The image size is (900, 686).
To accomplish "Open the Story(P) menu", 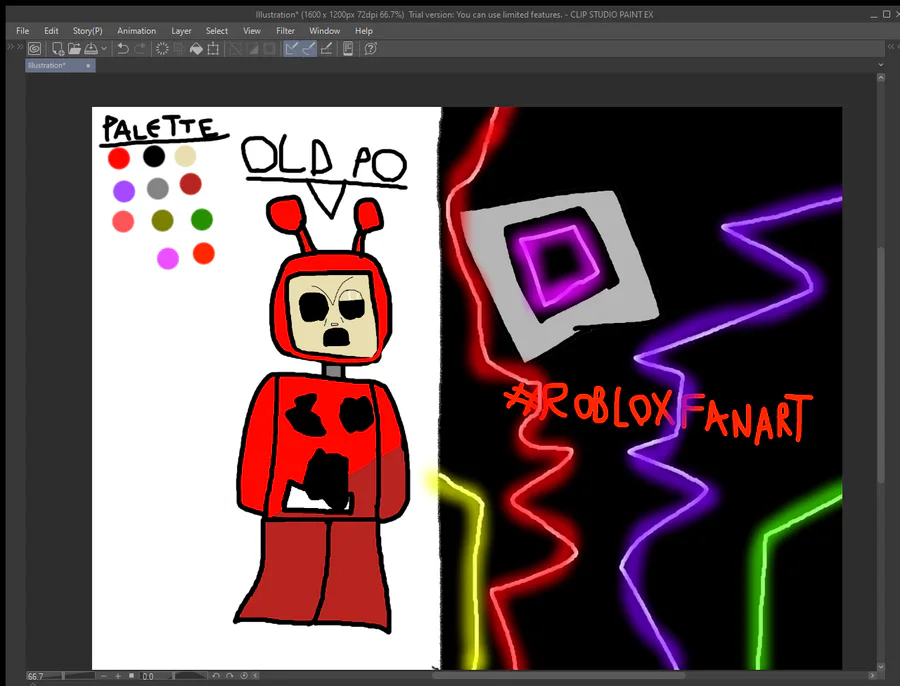I will [87, 31].
